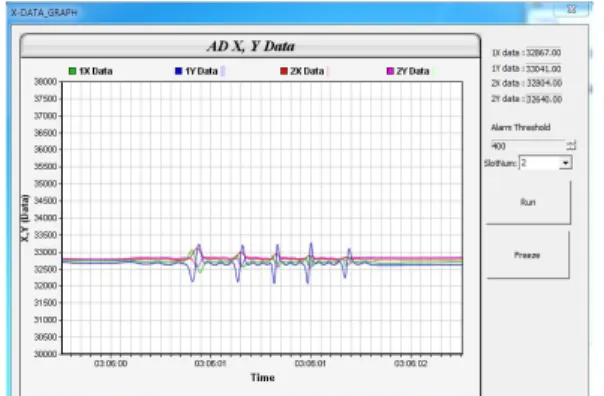Click the 2Y Data legend label
Screen dimensions: 604x396
pos(413,71)
